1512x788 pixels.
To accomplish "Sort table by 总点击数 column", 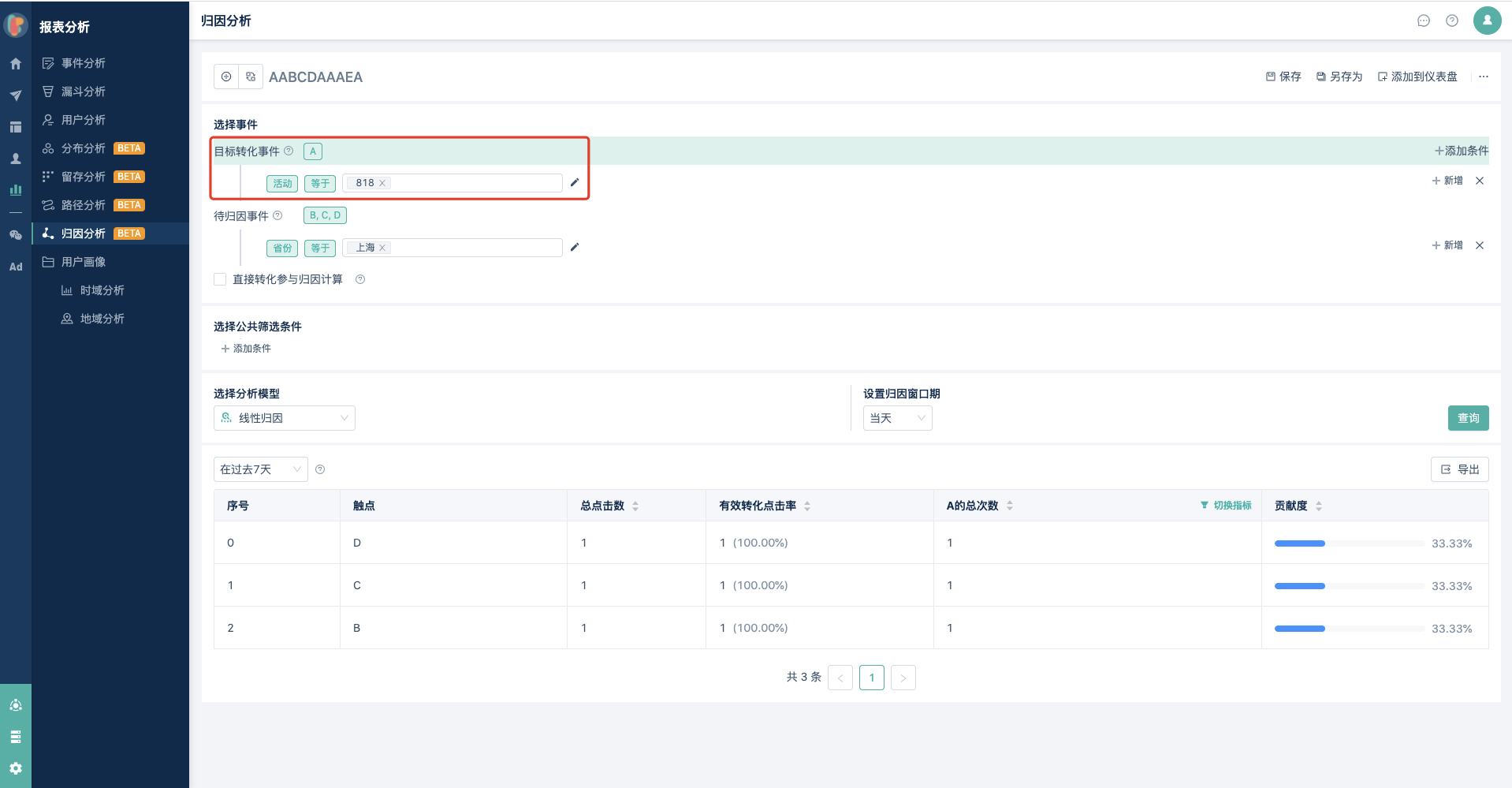I will tap(635, 506).
